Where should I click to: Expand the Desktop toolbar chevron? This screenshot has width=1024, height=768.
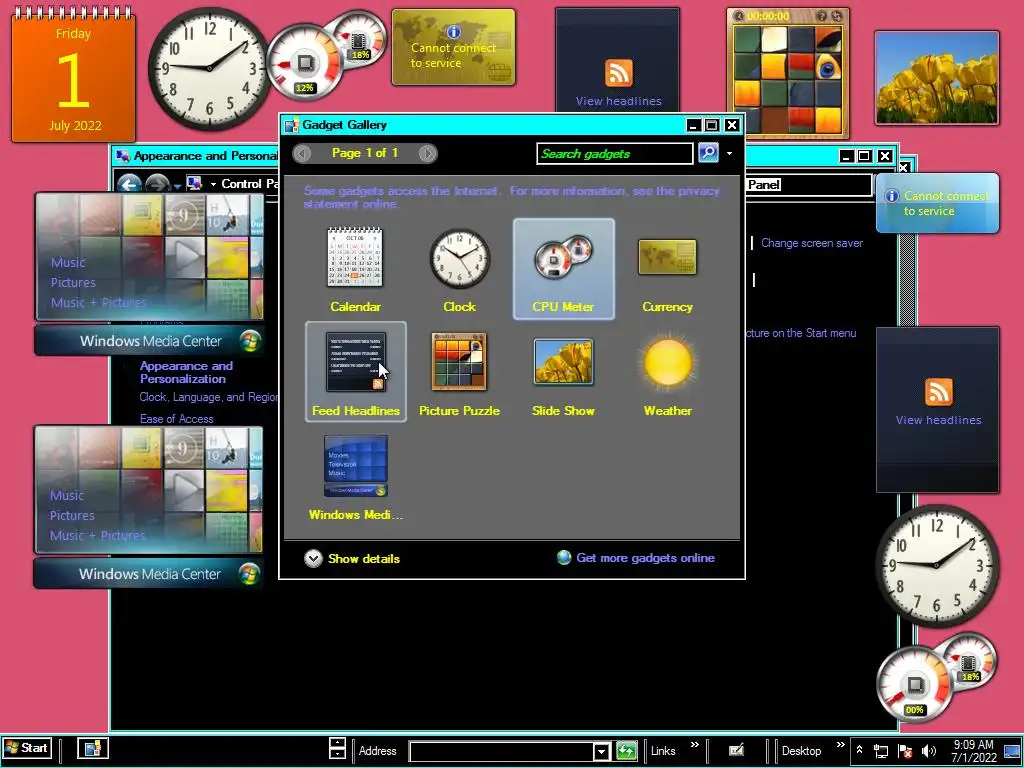(x=840, y=744)
